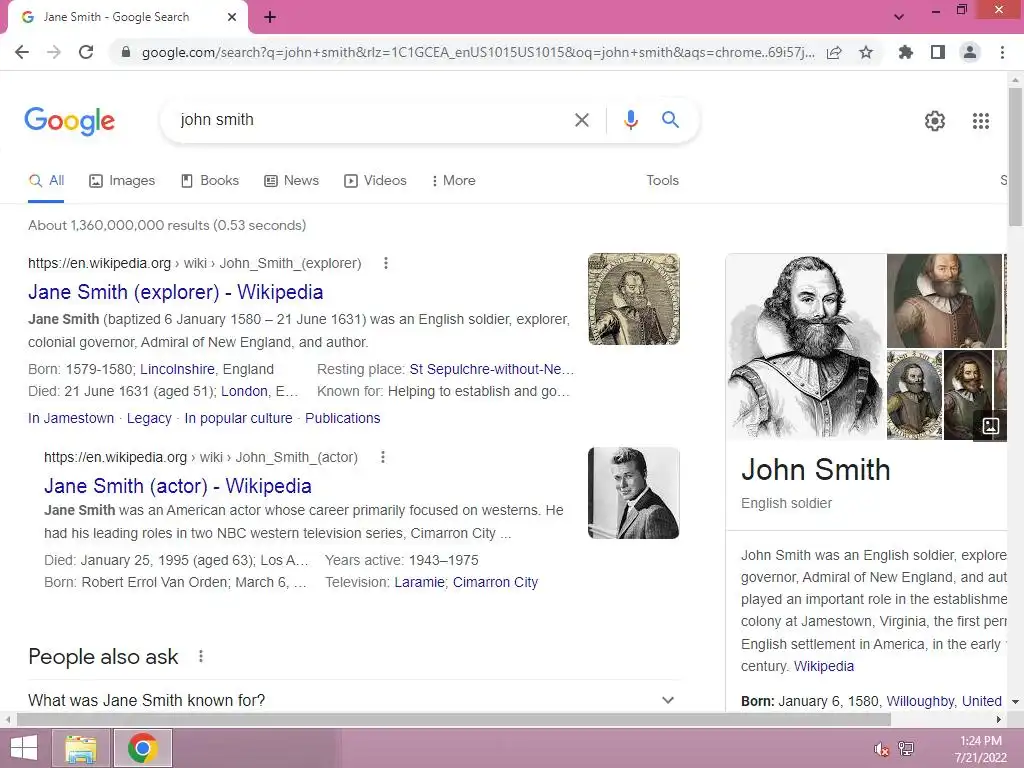Open St Sepulchre-without-Newgate link
Image resolution: width=1024 pixels, height=768 pixels.
coord(492,370)
